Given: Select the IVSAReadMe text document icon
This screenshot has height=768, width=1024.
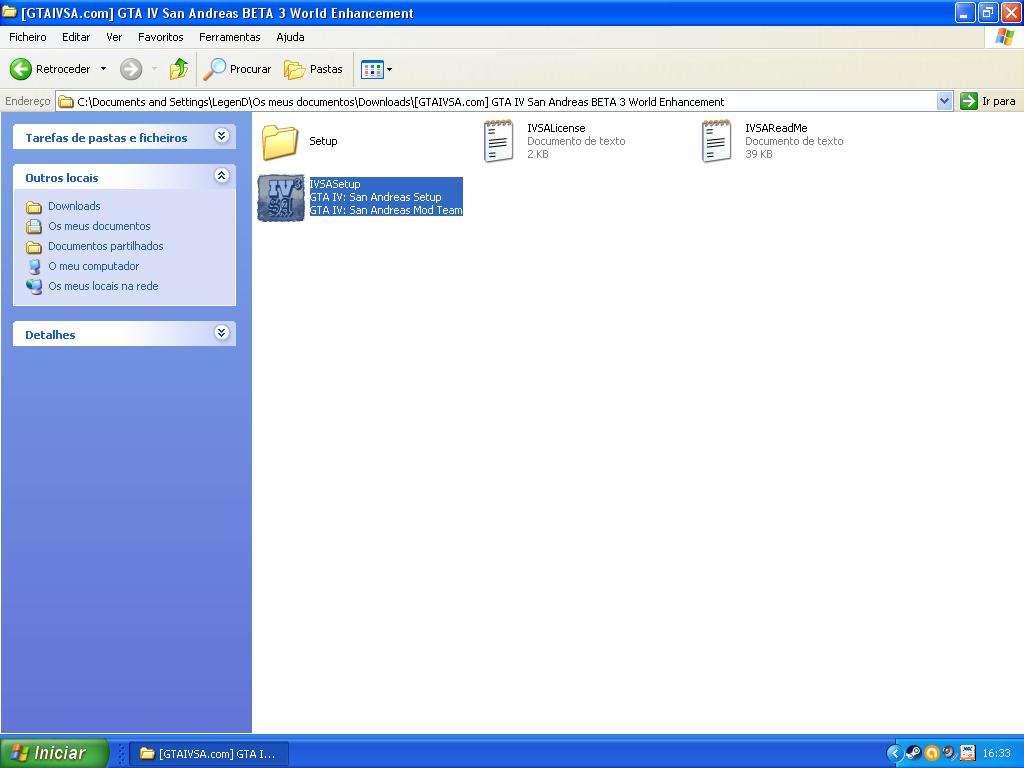Looking at the screenshot, I should tap(717, 141).
